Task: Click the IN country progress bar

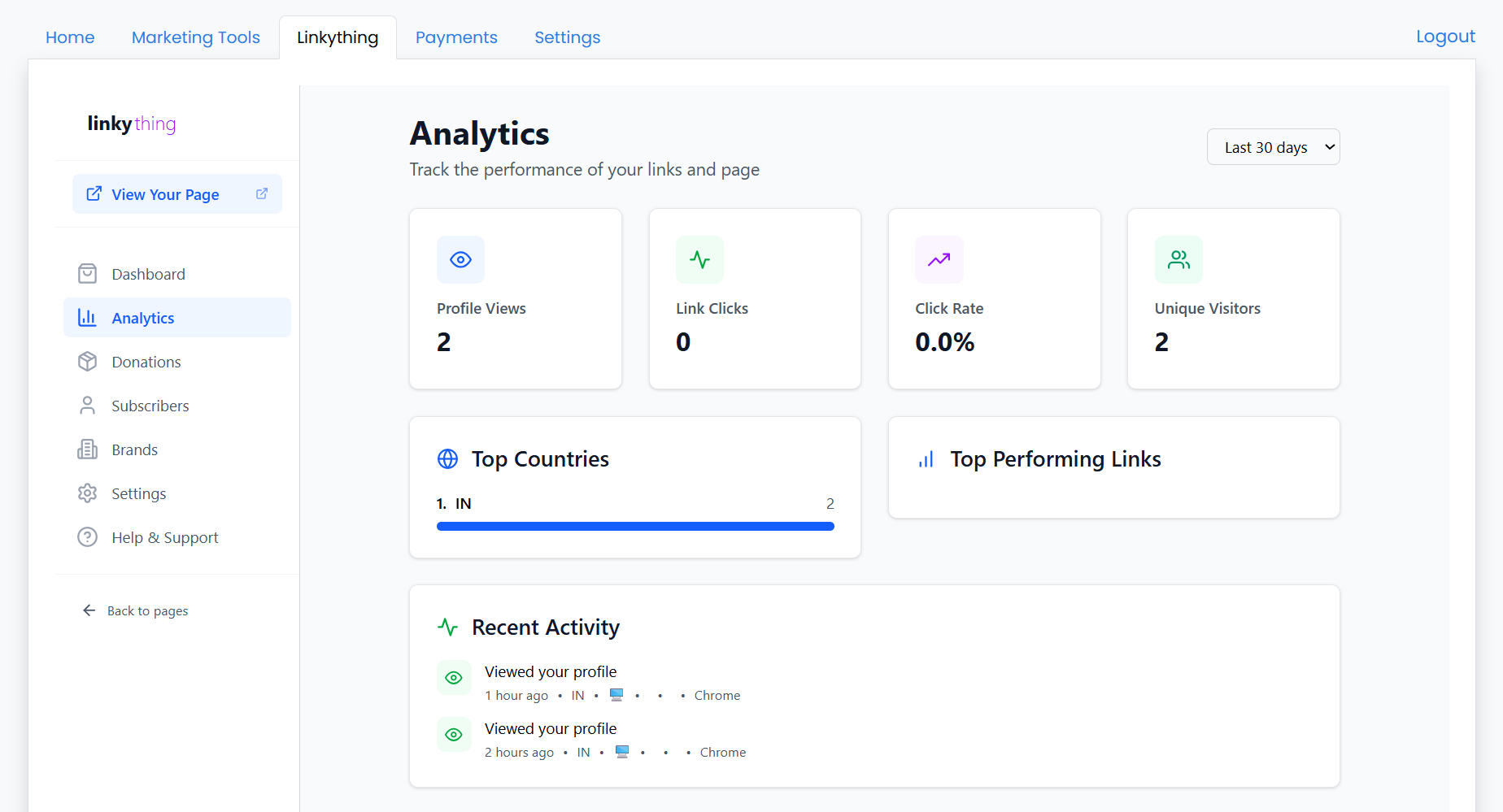Action: 635,527
